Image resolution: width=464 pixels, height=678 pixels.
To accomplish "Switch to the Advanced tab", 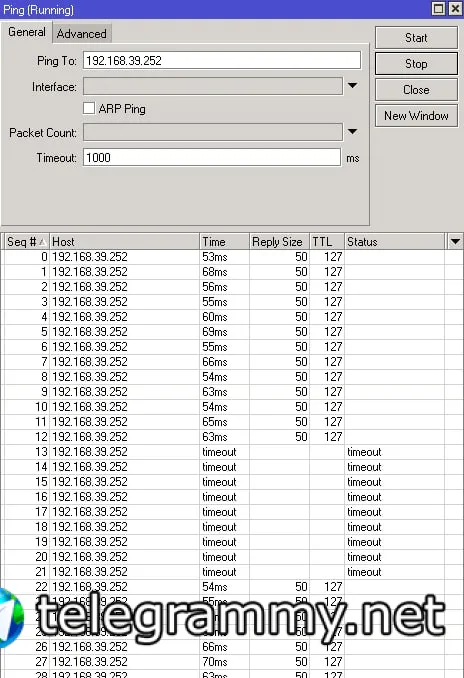I will coord(82,34).
